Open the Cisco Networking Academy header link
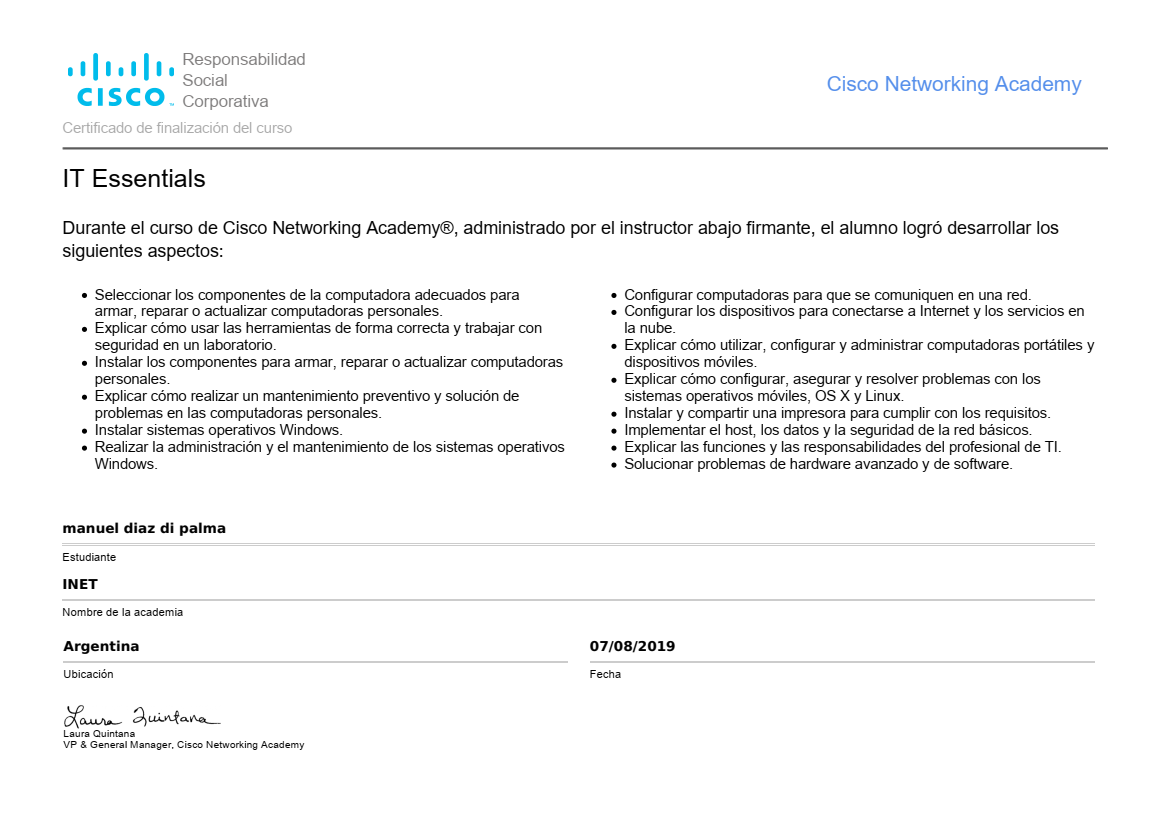The image size is (1172, 828). 953,84
